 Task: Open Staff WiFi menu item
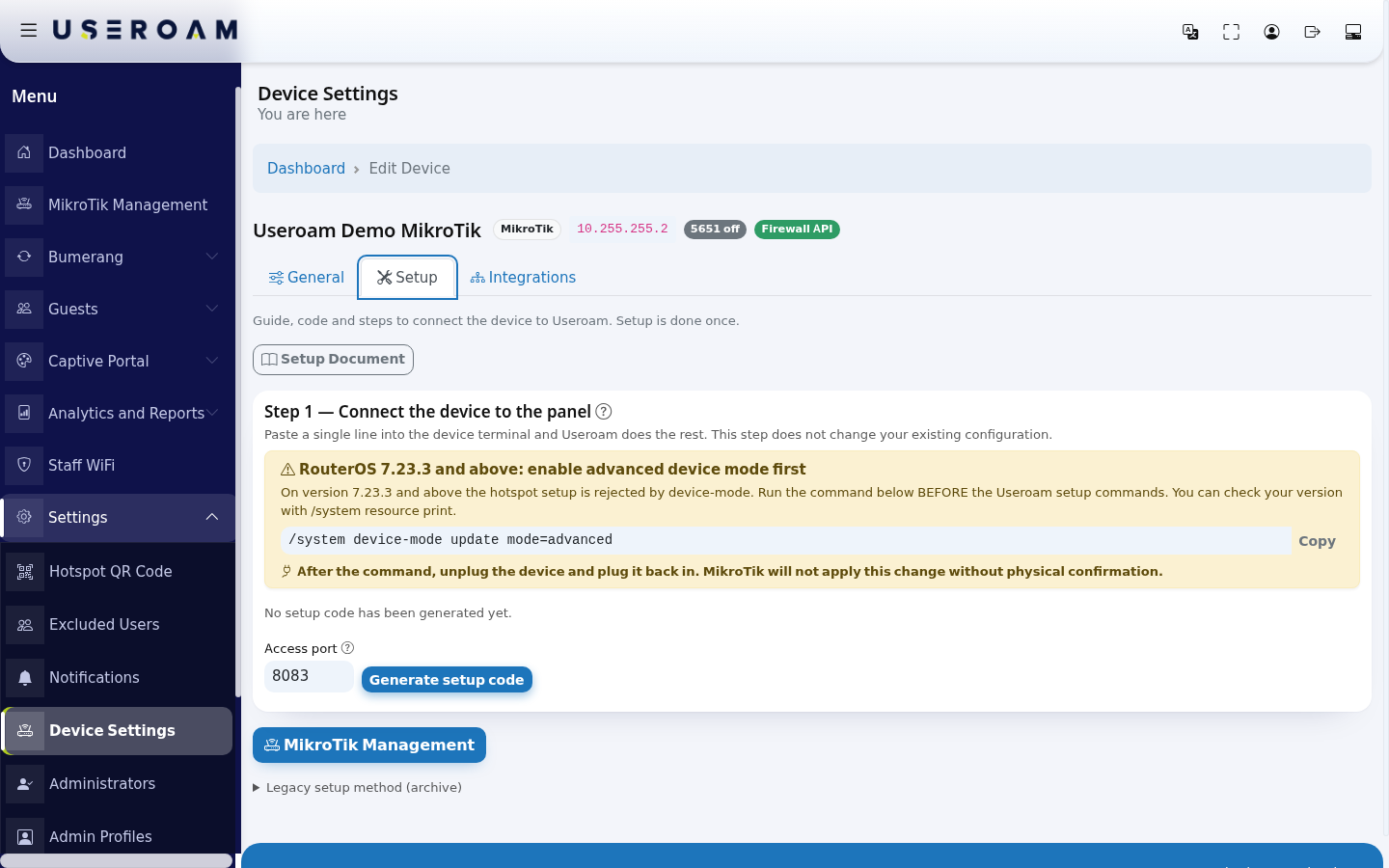118,465
